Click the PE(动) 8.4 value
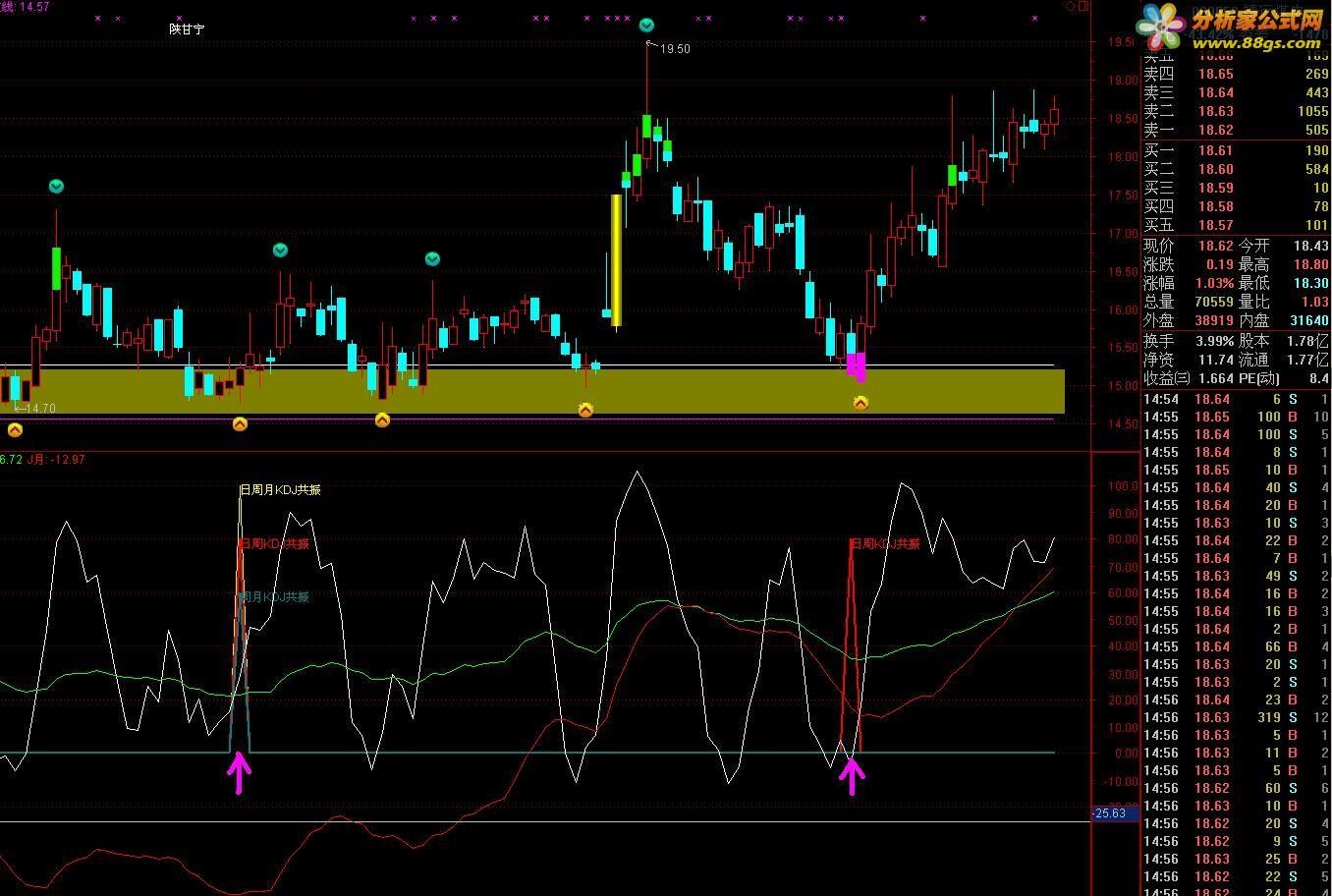This screenshot has width=1332, height=896. pyautogui.click(x=1319, y=378)
